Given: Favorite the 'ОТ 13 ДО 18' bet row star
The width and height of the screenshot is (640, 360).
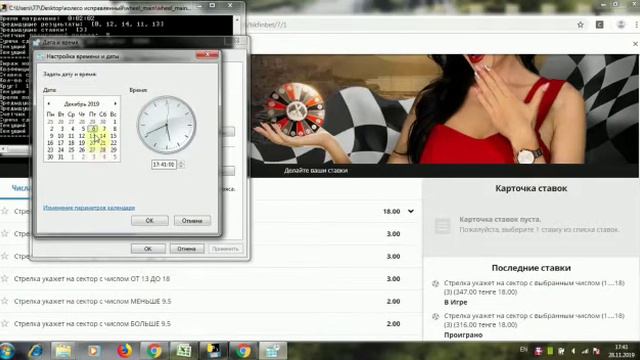Looking at the screenshot, I should coord(5,278).
